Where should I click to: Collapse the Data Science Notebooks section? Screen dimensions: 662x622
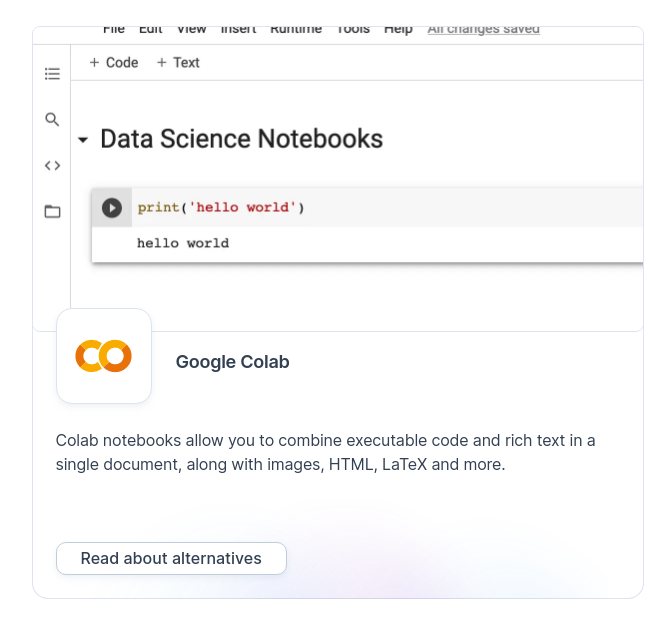(83, 140)
